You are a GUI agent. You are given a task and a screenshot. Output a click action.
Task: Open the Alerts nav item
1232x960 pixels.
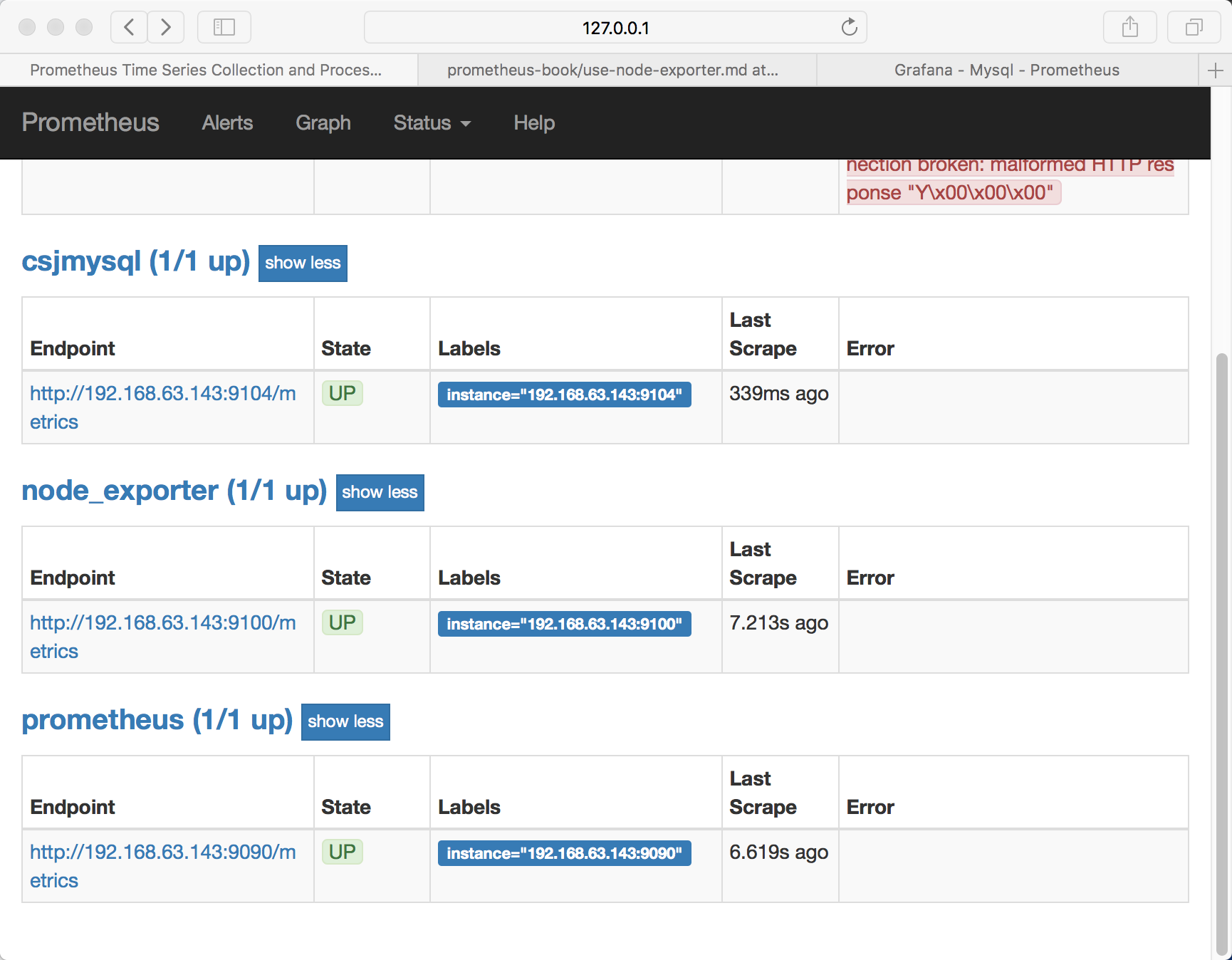click(x=227, y=122)
